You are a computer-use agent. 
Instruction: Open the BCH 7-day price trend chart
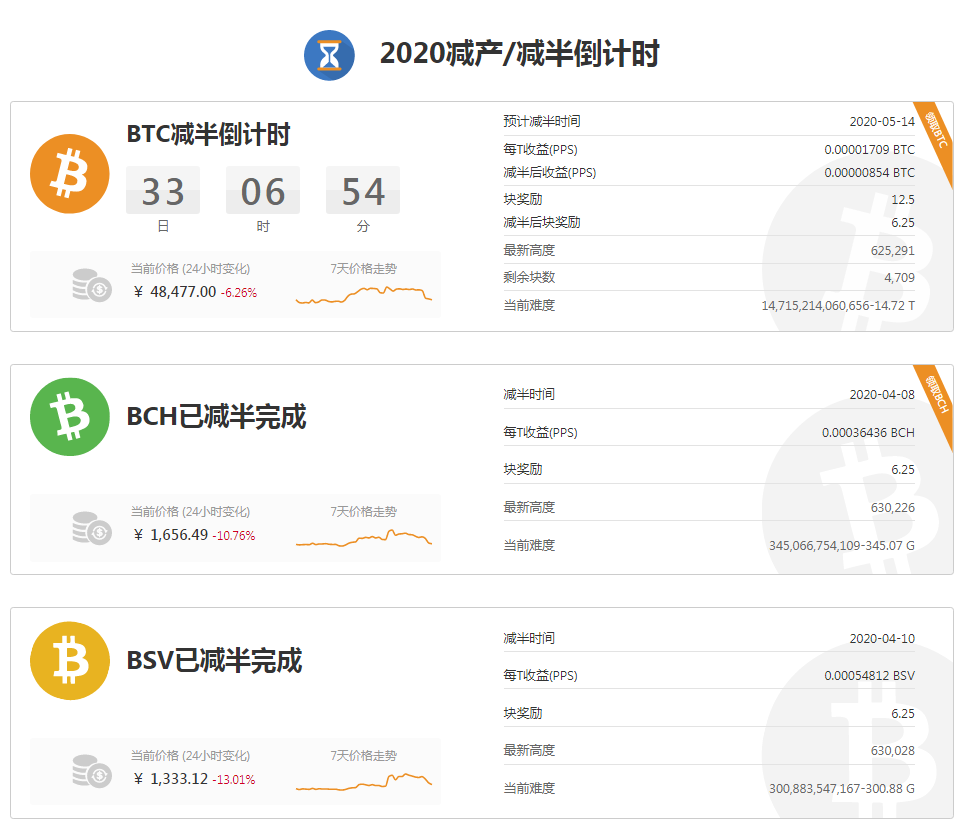tap(364, 538)
